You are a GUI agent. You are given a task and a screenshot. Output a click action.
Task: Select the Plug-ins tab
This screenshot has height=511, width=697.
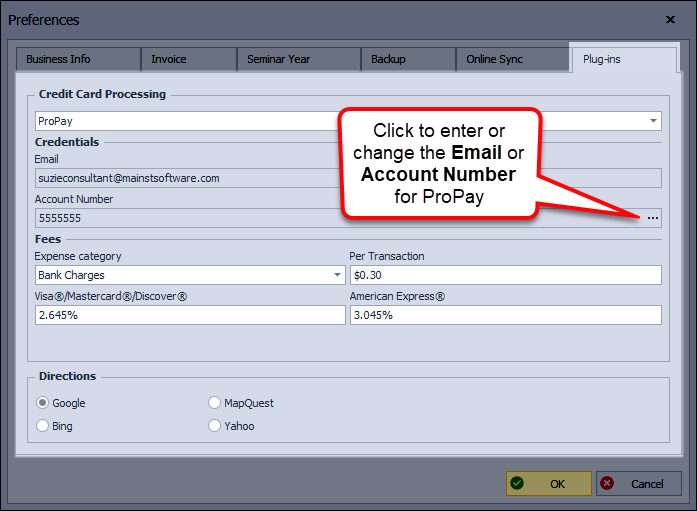(623, 58)
